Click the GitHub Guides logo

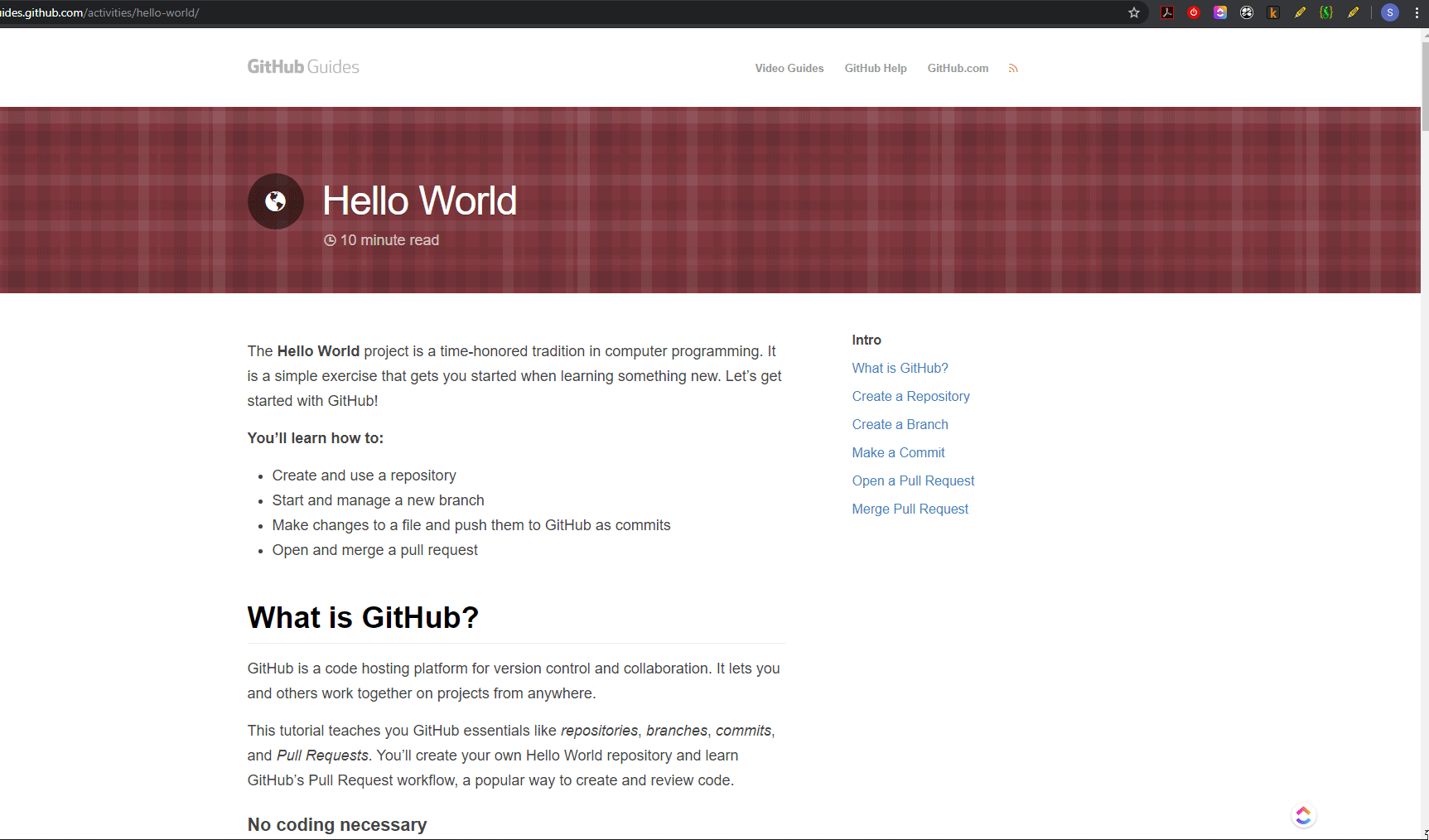click(x=303, y=67)
